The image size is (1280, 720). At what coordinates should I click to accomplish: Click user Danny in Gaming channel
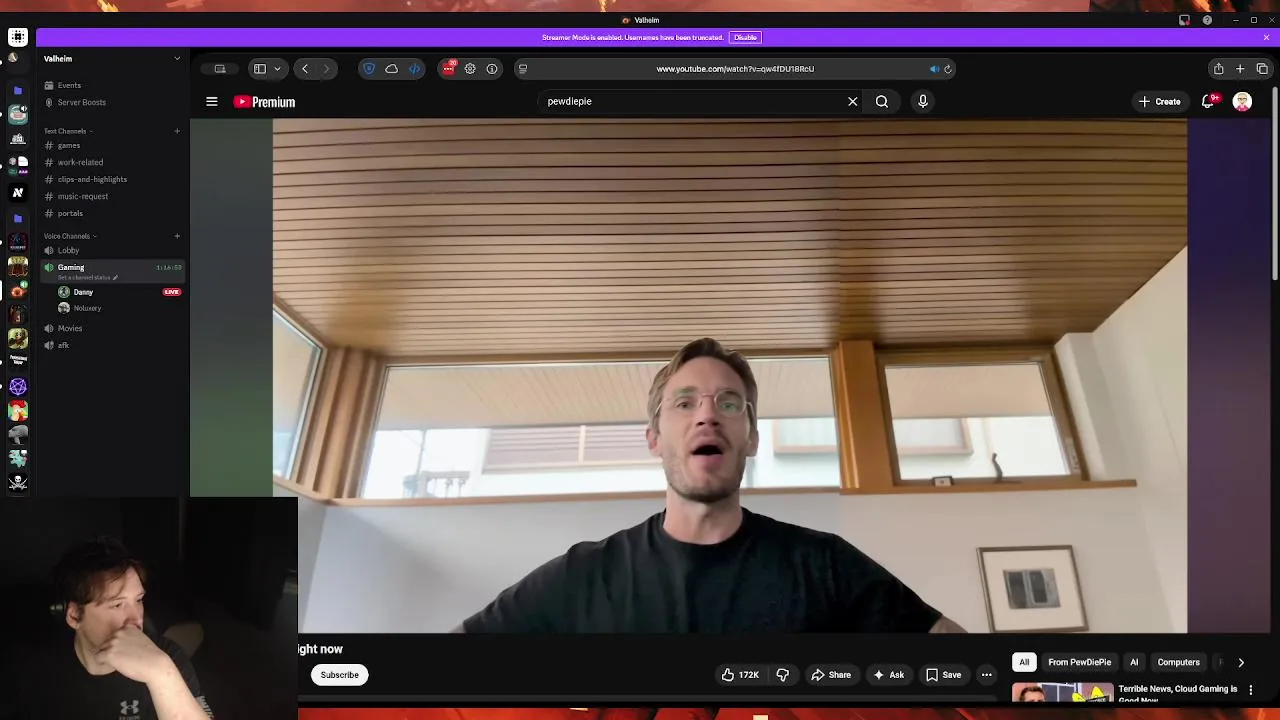click(x=83, y=292)
